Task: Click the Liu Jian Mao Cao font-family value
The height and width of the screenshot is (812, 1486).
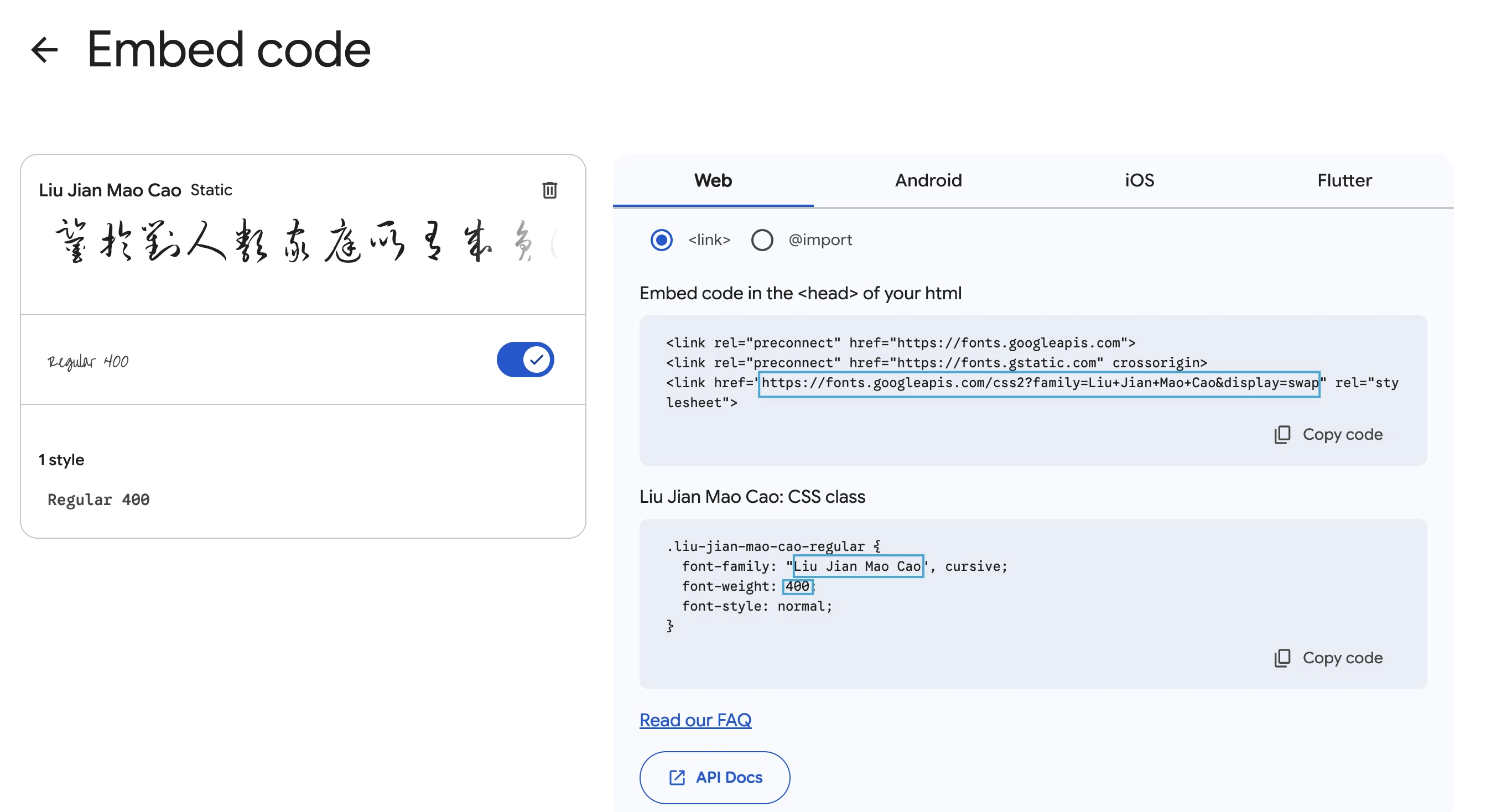Action: (857, 566)
